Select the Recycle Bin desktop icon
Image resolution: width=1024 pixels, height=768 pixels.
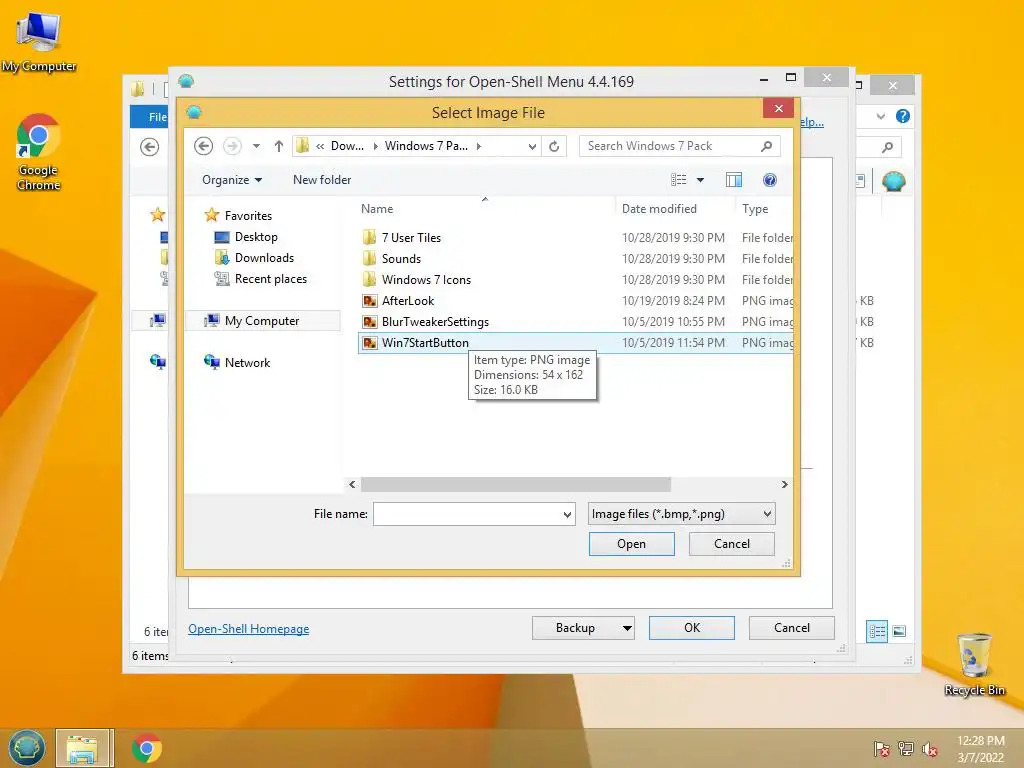[974, 665]
